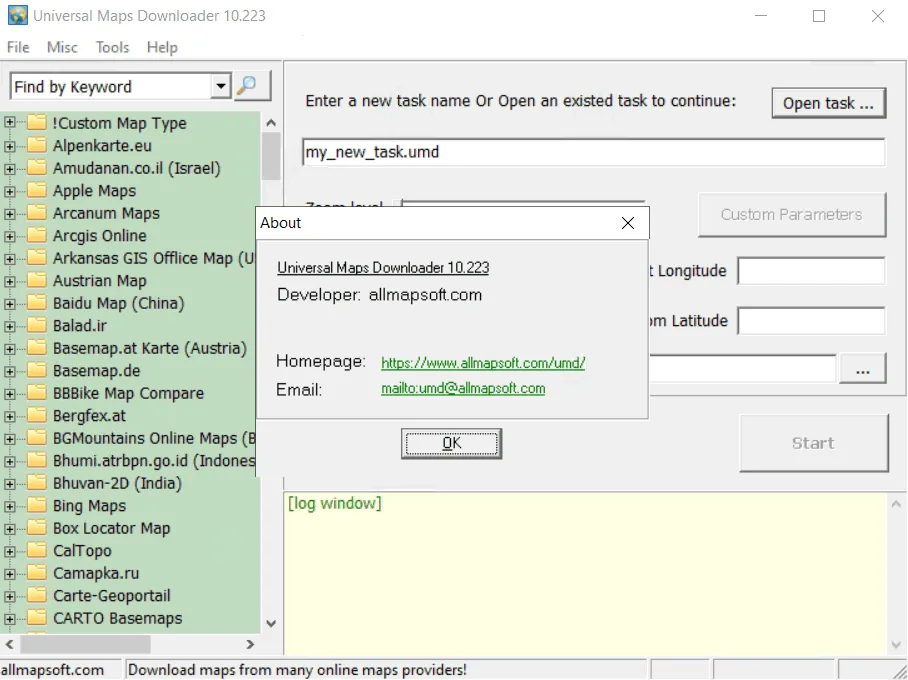The width and height of the screenshot is (908, 680).
Task: Click the map list horizontal scroll-left arrow
Action: [x=10, y=644]
